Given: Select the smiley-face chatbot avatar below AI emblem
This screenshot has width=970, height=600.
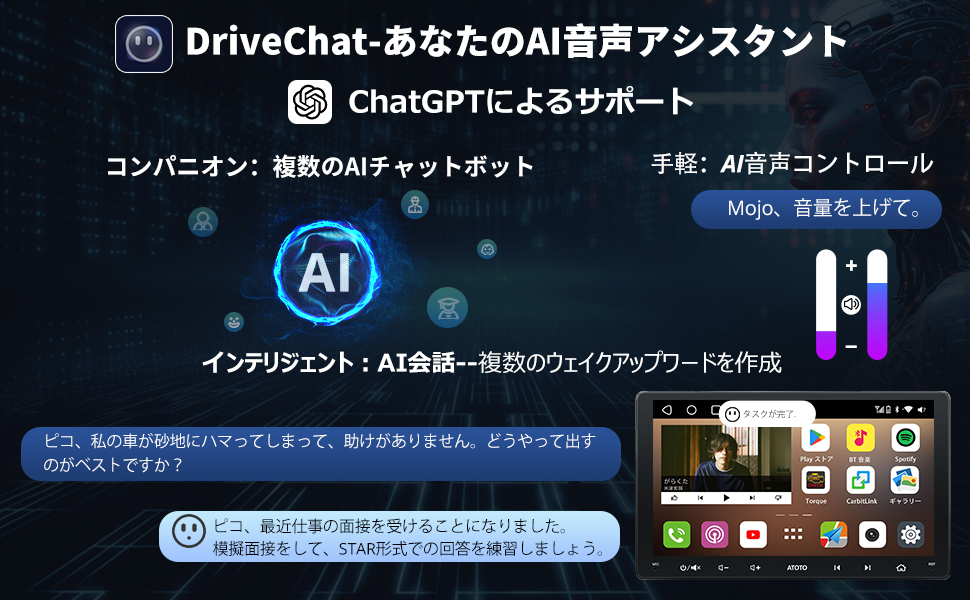Looking at the screenshot, I should click(234, 322).
